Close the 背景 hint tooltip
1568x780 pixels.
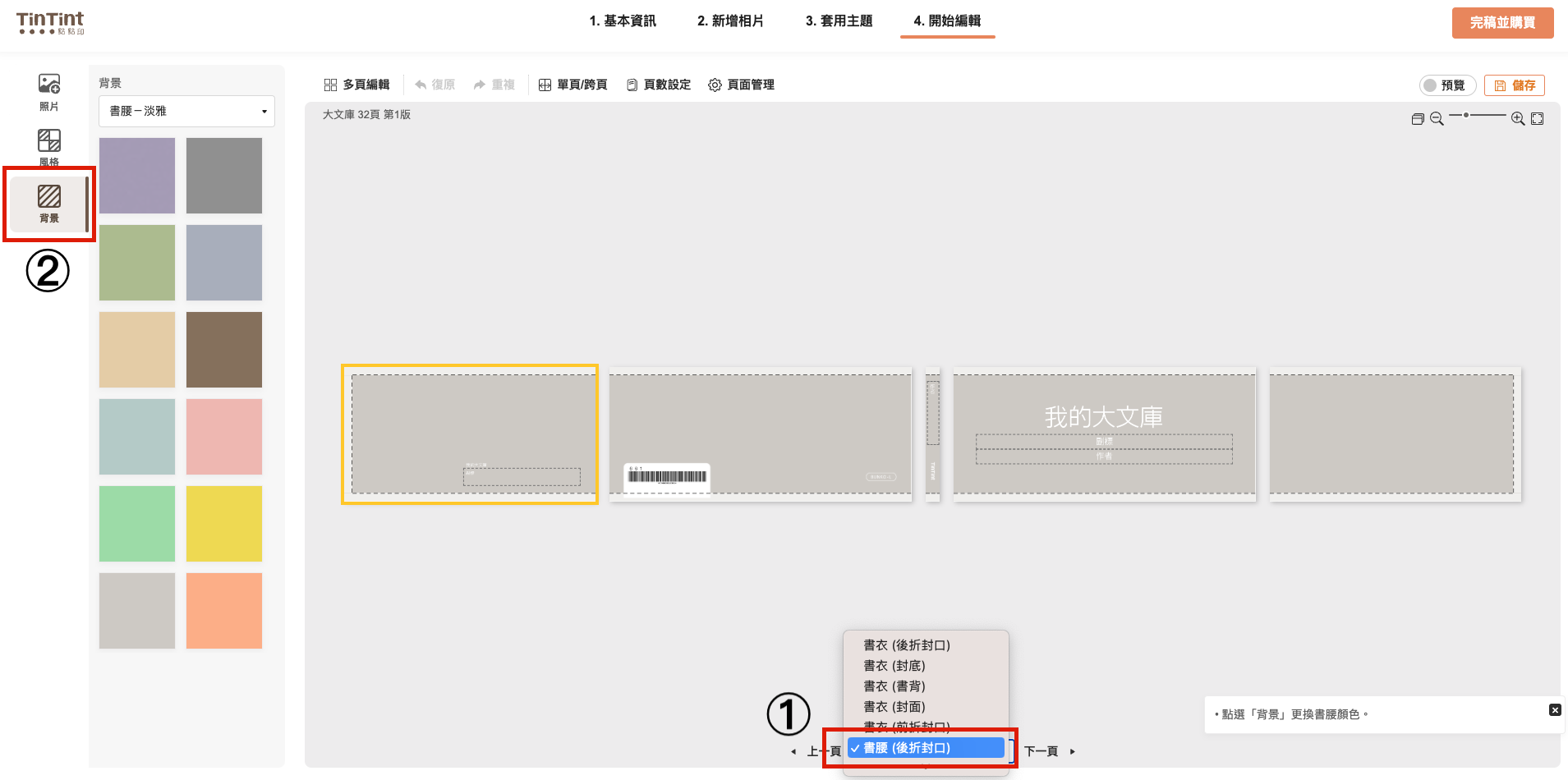click(1555, 710)
